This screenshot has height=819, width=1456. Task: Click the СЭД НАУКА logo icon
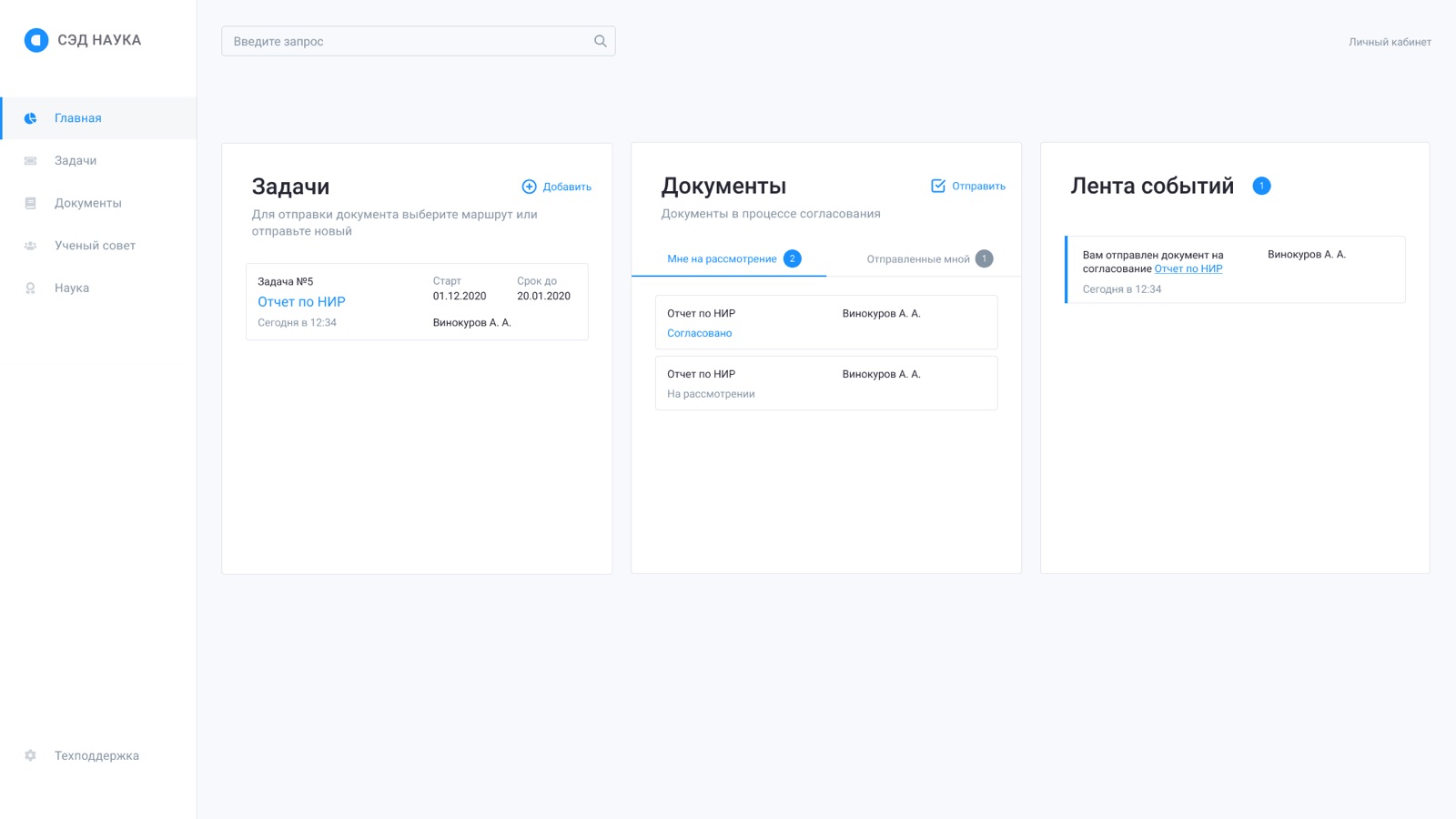coord(36,40)
